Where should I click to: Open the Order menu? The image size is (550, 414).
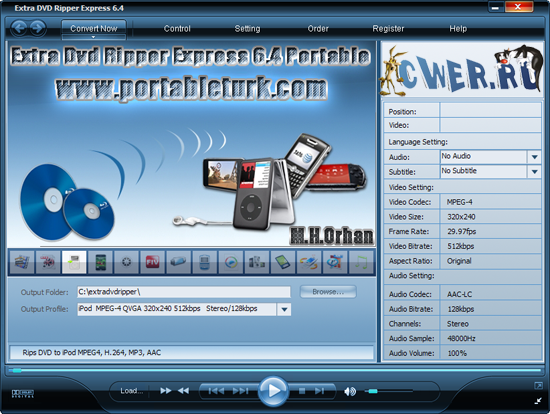tap(318, 29)
